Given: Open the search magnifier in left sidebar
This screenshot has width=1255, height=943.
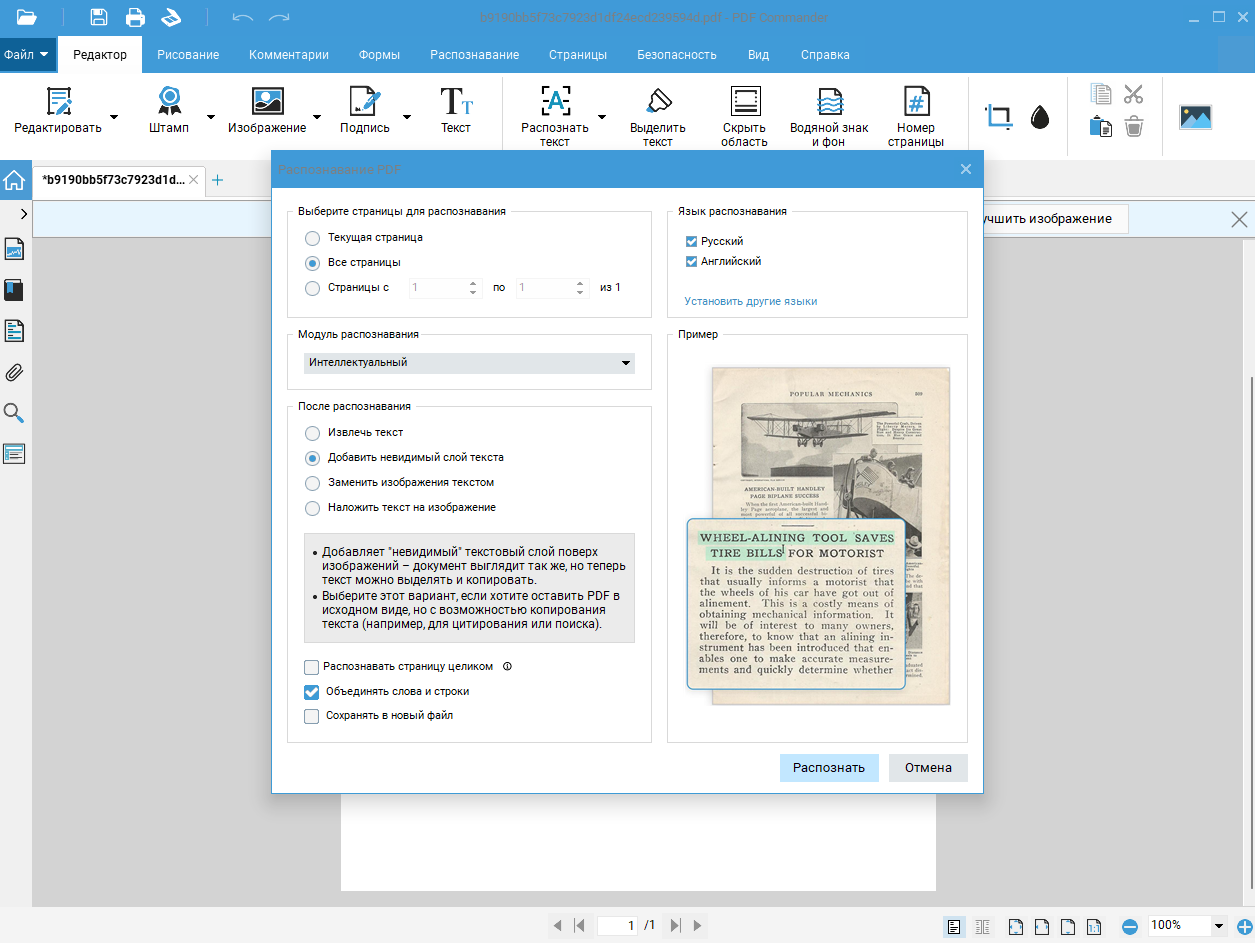Looking at the screenshot, I should (x=14, y=413).
